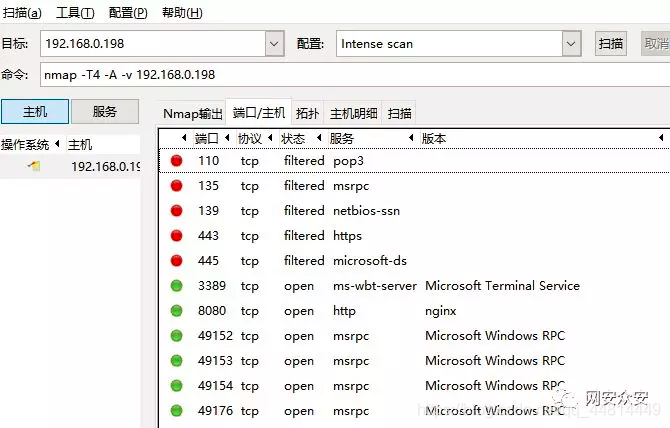The image size is (670, 428).
Task: Click the OS icon beside host 192.168.0.198
Action: pos(34,166)
